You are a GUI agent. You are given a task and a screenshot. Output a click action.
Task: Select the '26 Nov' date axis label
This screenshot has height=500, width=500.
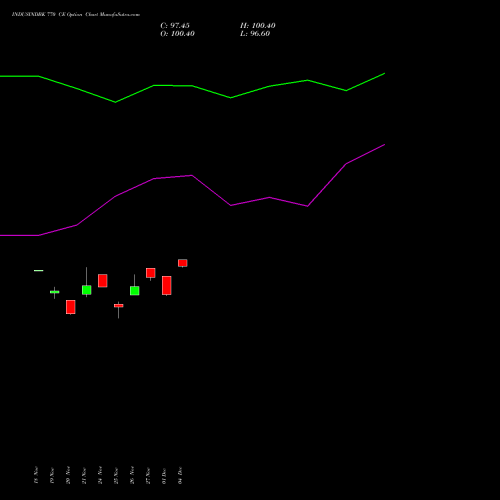click(132, 475)
